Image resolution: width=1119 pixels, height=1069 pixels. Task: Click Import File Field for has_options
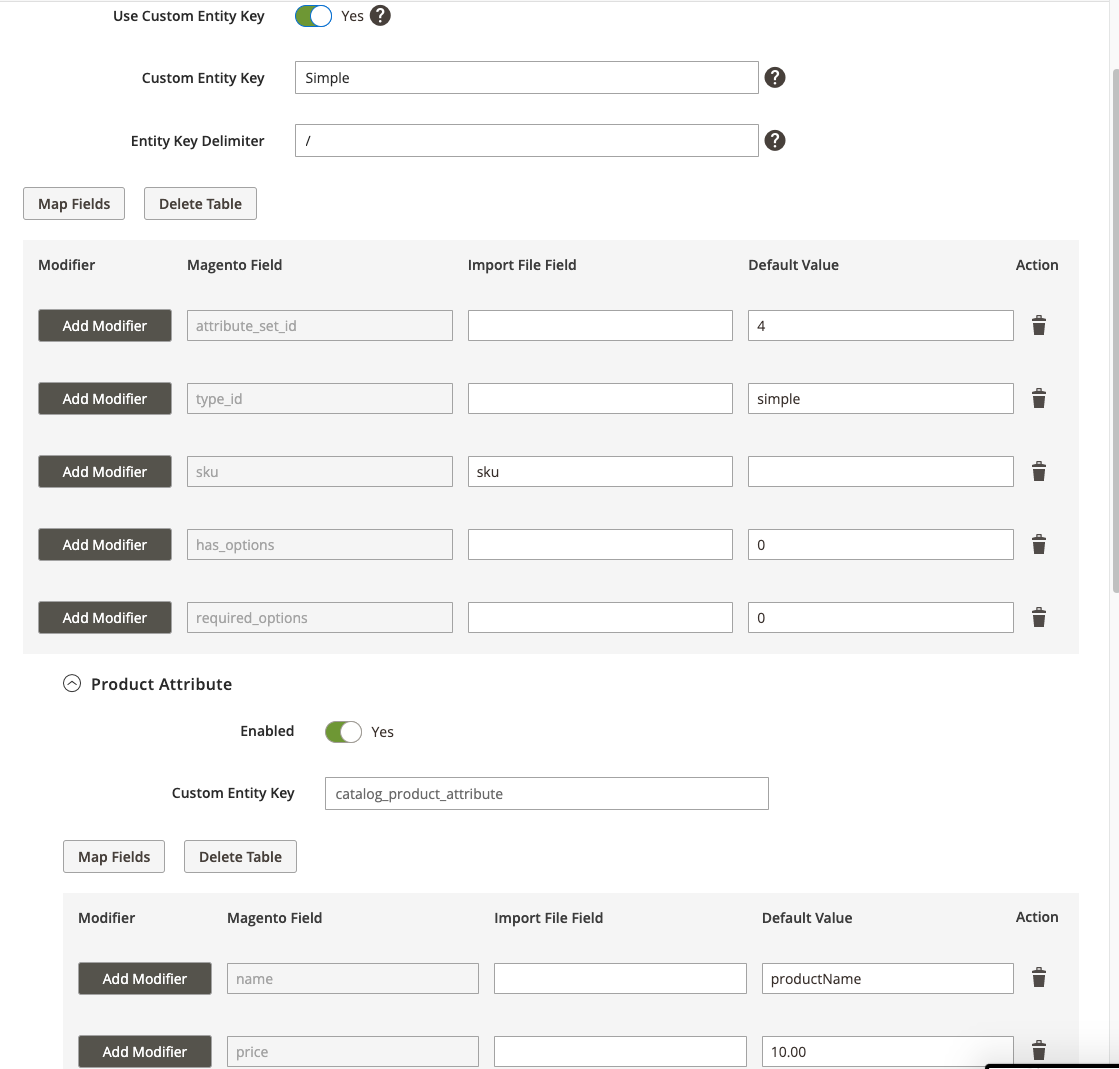tap(600, 544)
